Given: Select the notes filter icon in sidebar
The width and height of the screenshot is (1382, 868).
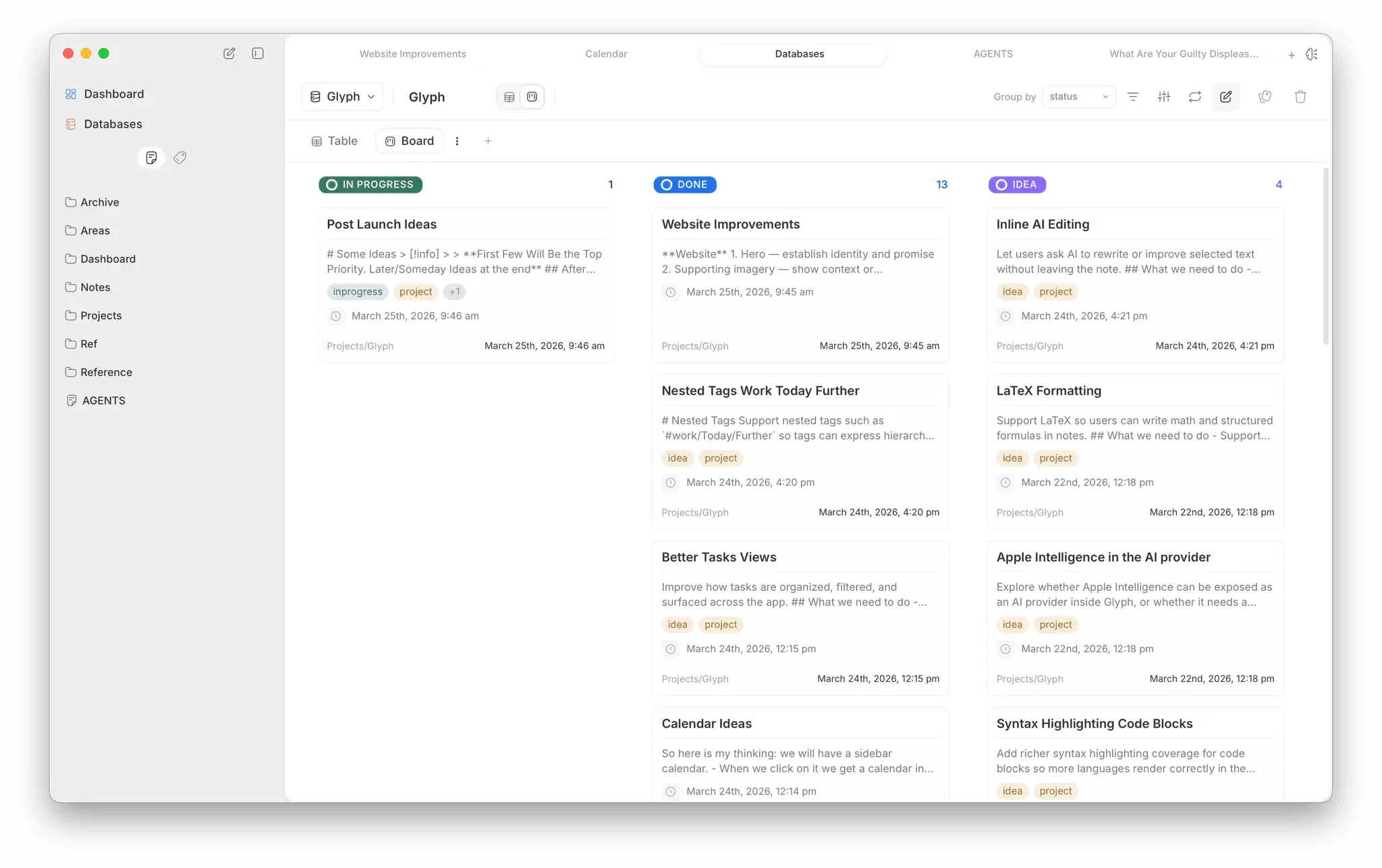Looking at the screenshot, I should pyautogui.click(x=151, y=158).
